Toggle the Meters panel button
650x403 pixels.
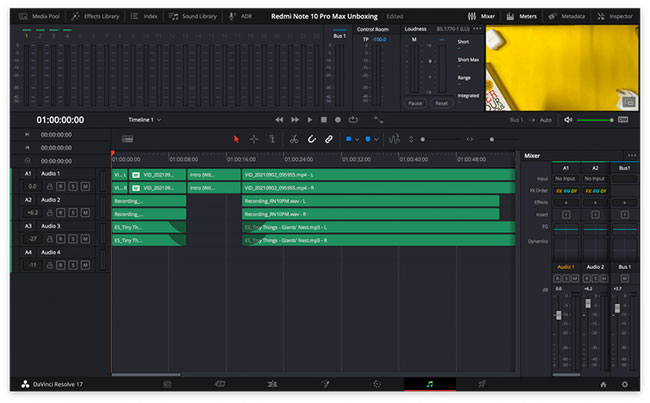[x=521, y=17]
